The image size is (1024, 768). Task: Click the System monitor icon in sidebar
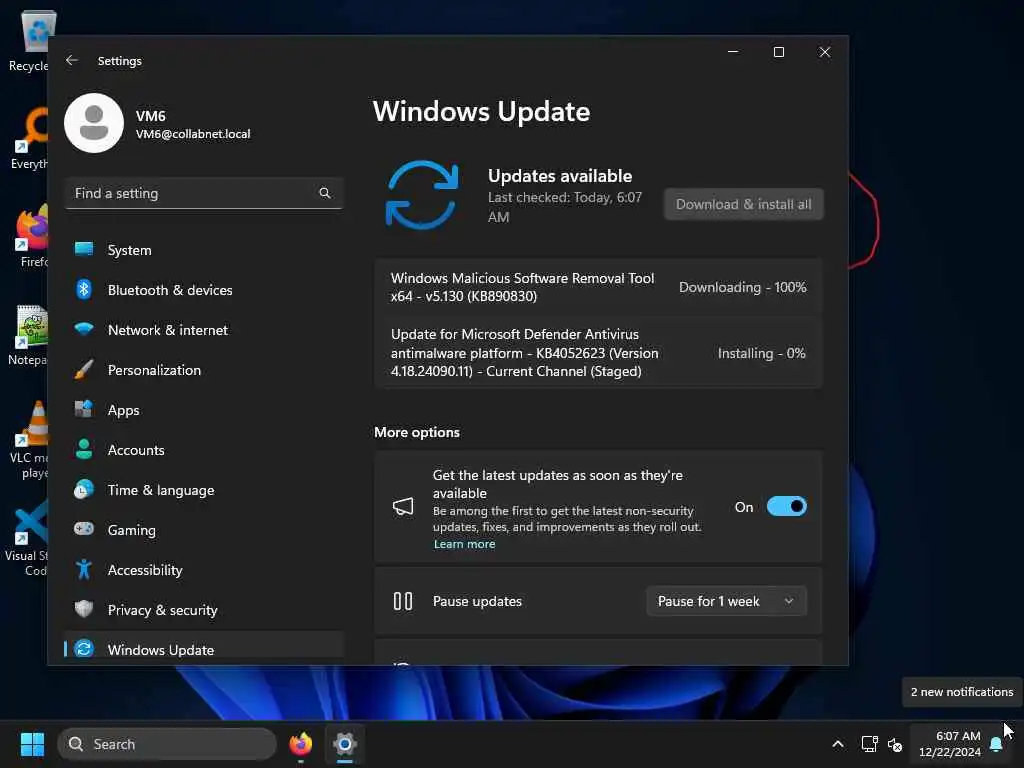(84, 249)
